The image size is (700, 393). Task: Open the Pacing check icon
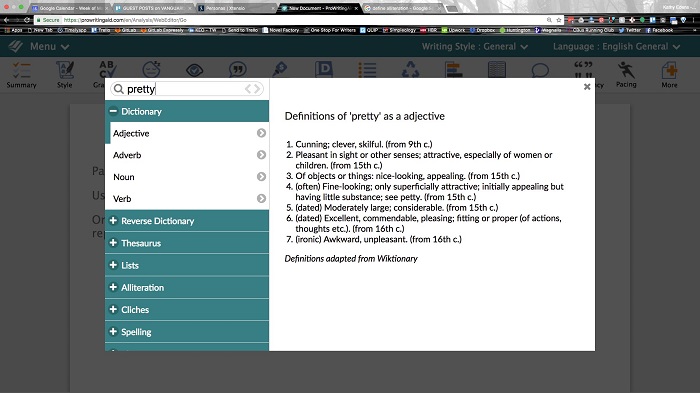click(x=626, y=75)
